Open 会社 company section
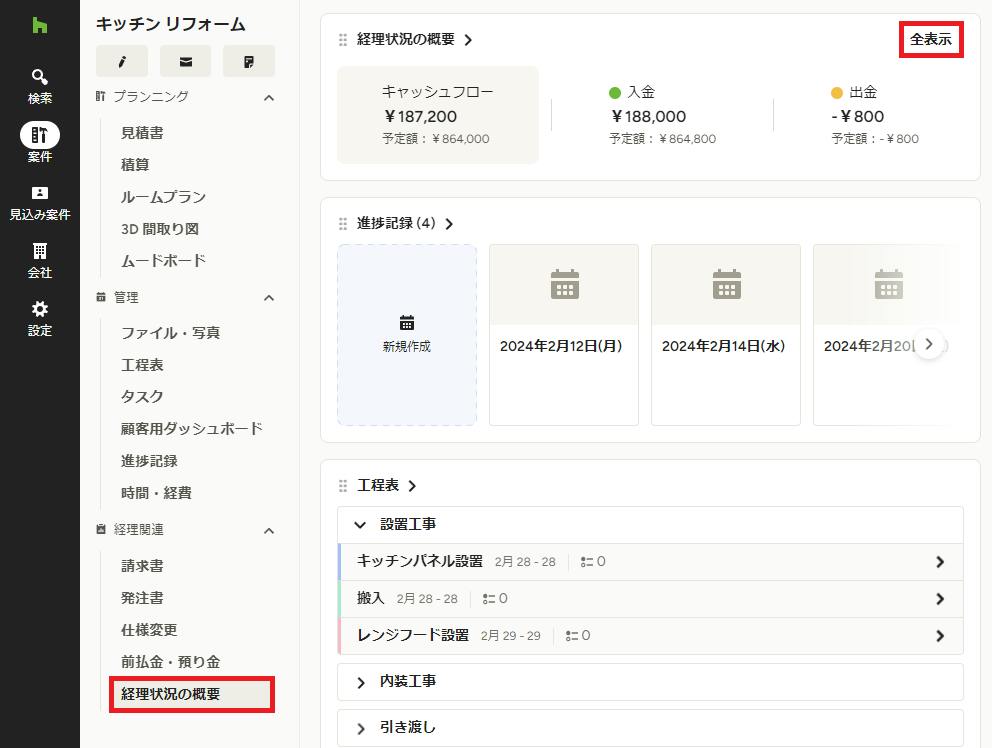992x748 pixels. [x=39, y=261]
